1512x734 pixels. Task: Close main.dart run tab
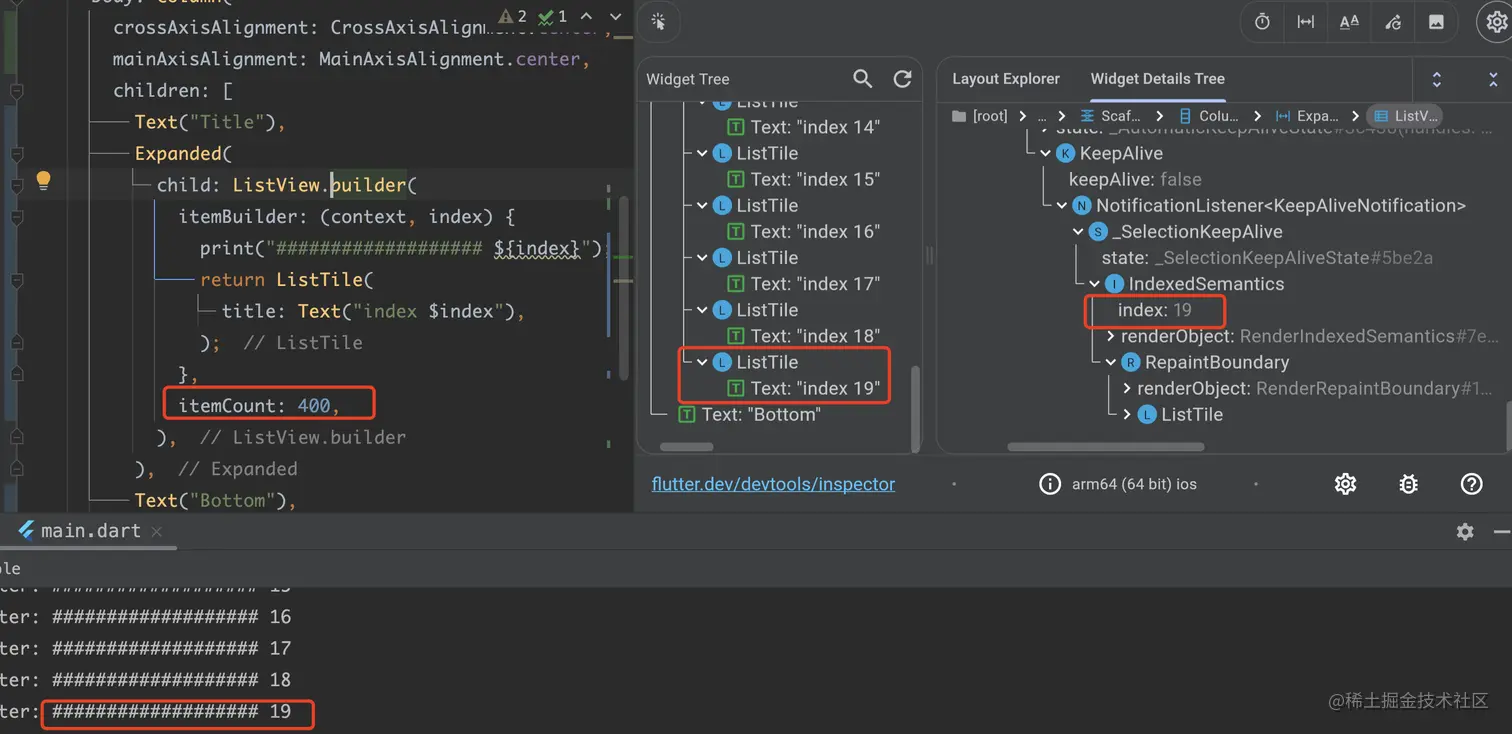[157, 532]
